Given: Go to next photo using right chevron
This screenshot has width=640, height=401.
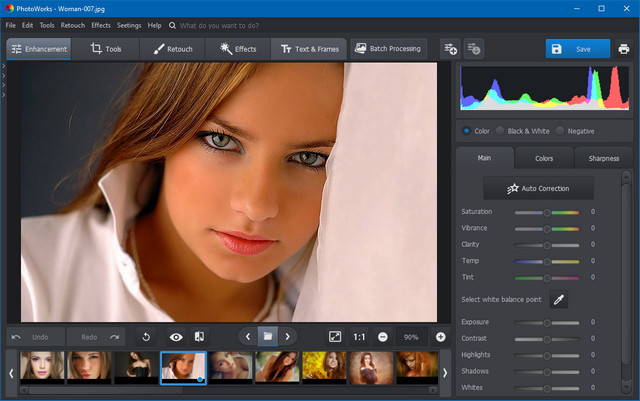Looking at the screenshot, I should point(288,337).
